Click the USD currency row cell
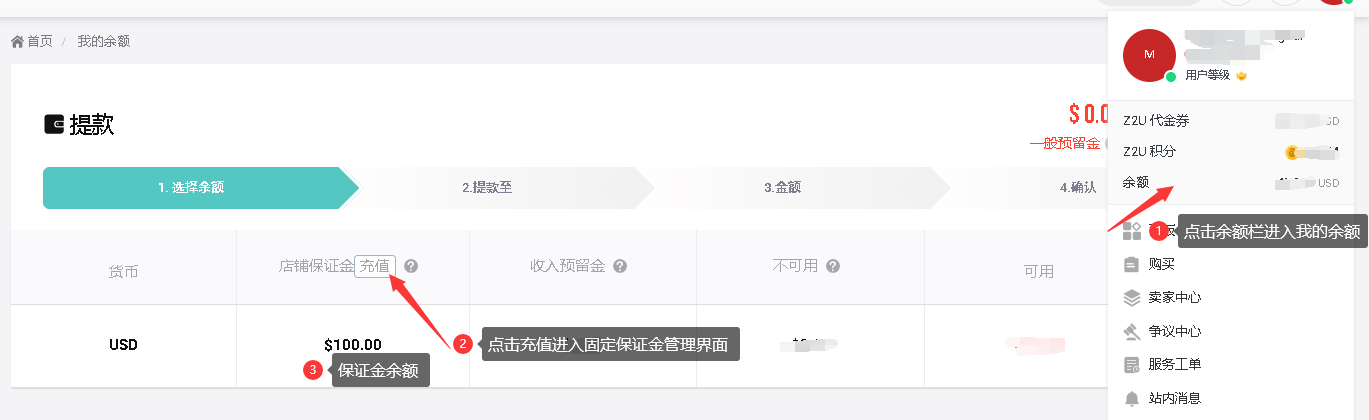 coord(123,345)
